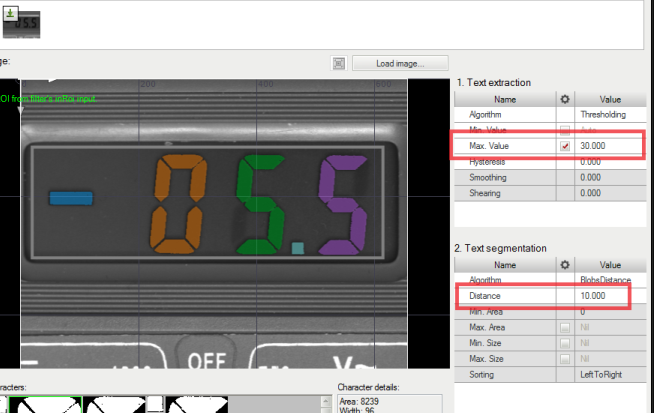The image size is (654, 413).
Task: Enable the Max. Size checkbox
Action: pos(565,358)
